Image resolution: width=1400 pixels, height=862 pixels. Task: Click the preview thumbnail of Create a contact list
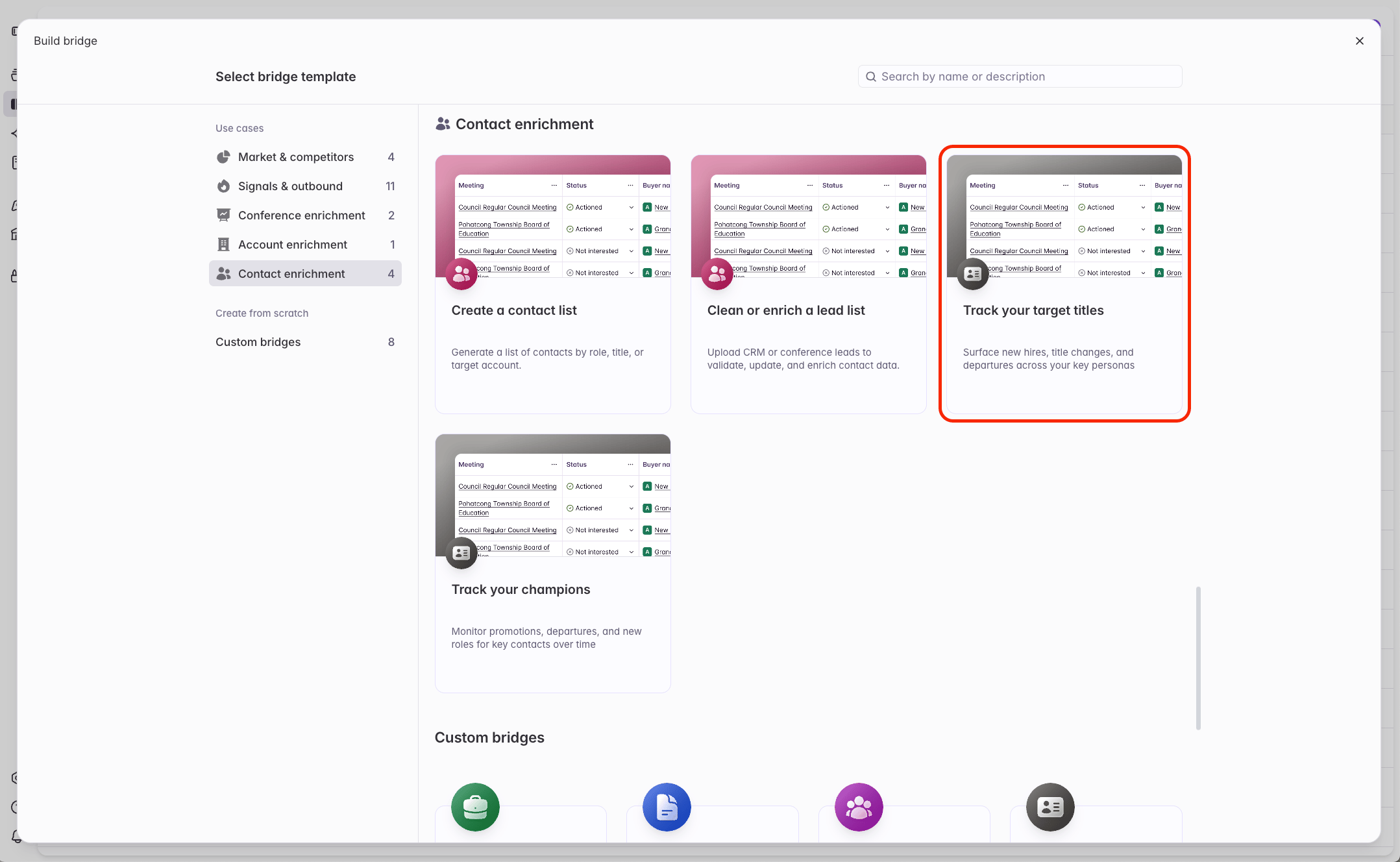click(x=553, y=216)
